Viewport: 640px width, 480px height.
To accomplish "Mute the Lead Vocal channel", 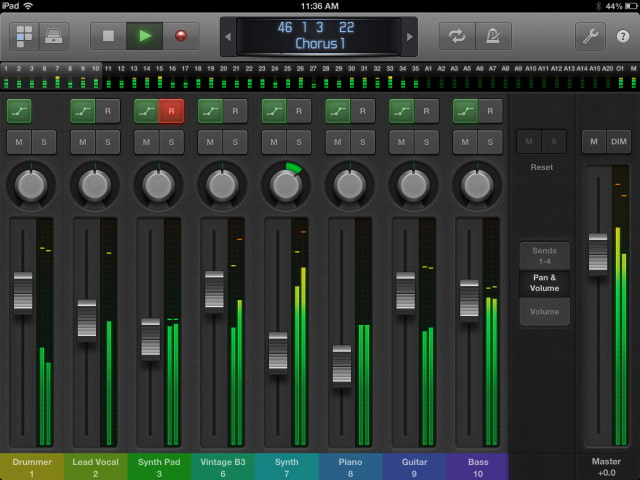I will 83,142.
